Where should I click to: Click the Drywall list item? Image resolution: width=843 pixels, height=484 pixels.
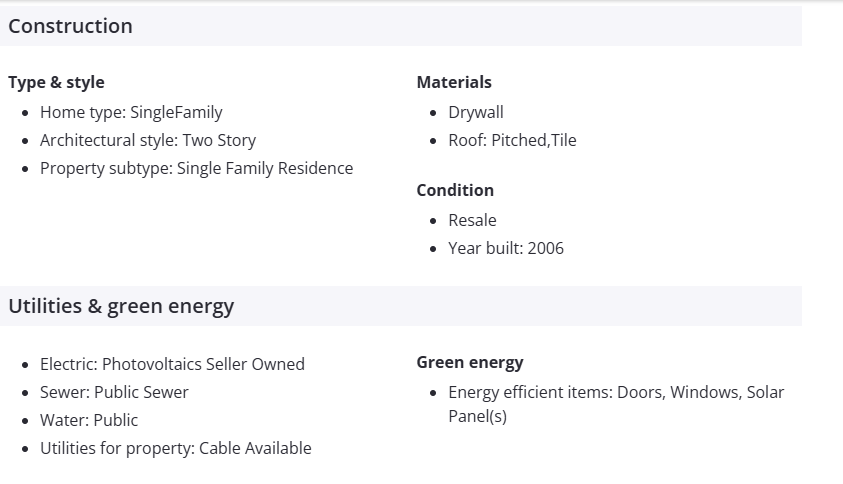(476, 112)
